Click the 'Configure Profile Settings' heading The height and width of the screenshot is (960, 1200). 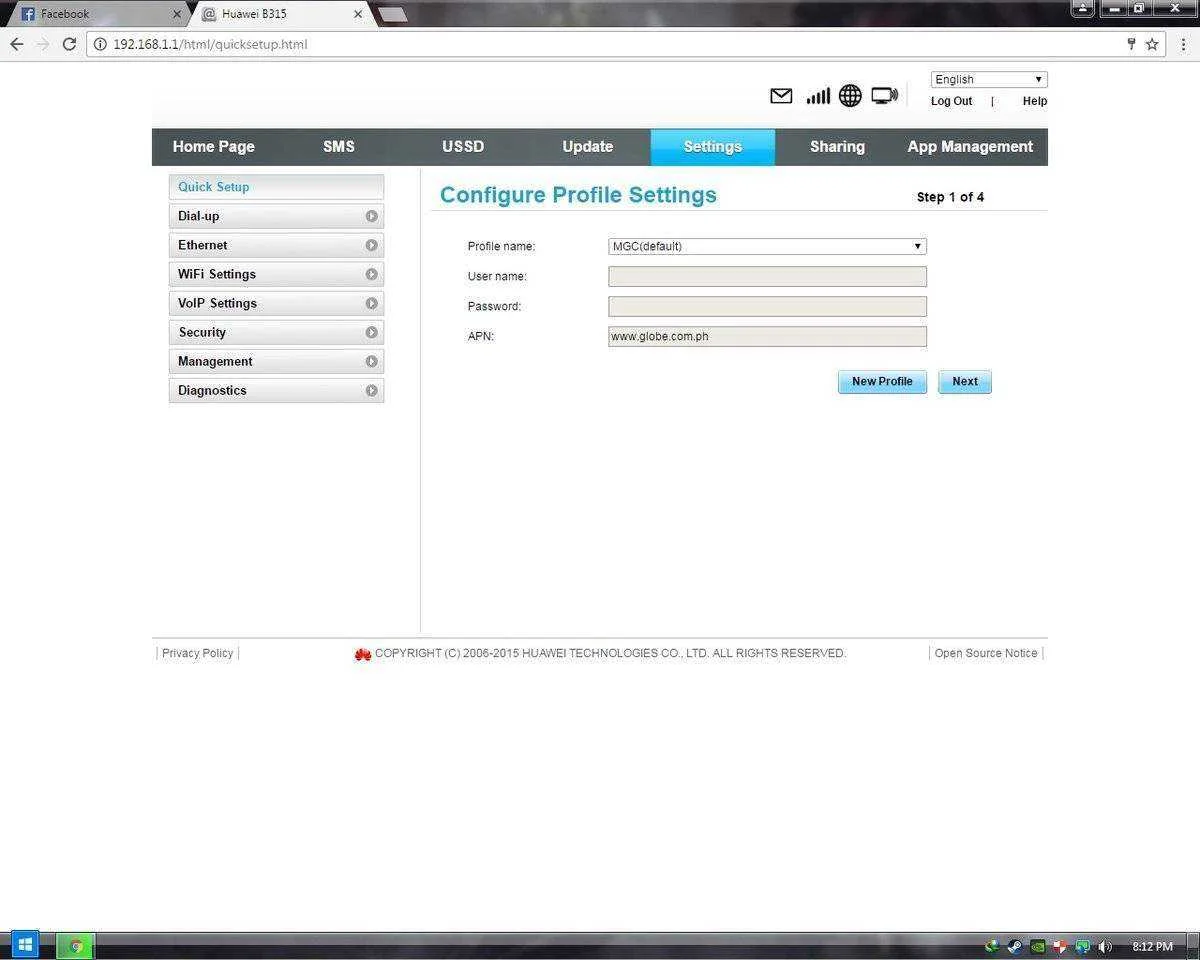[x=578, y=195]
